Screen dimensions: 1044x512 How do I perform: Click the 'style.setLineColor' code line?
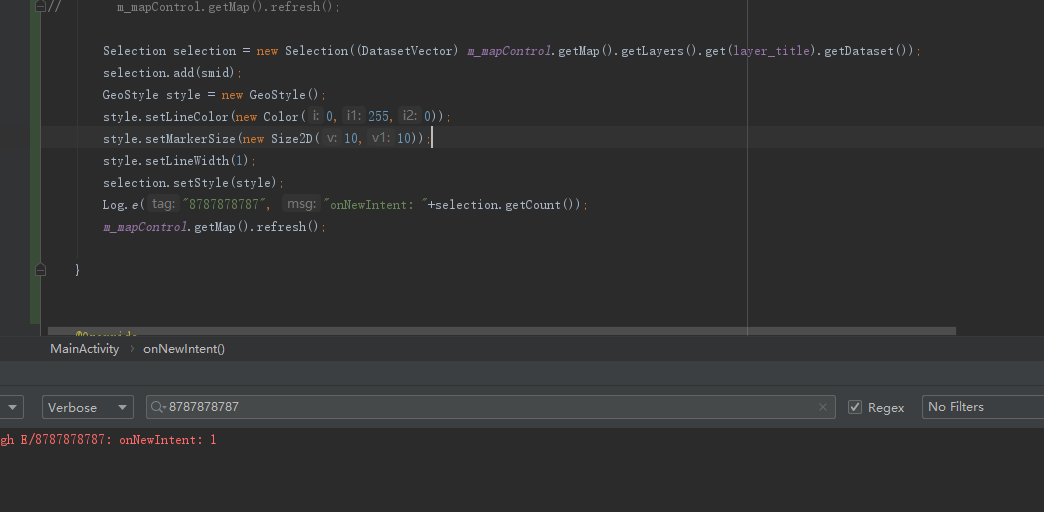pos(277,117)
